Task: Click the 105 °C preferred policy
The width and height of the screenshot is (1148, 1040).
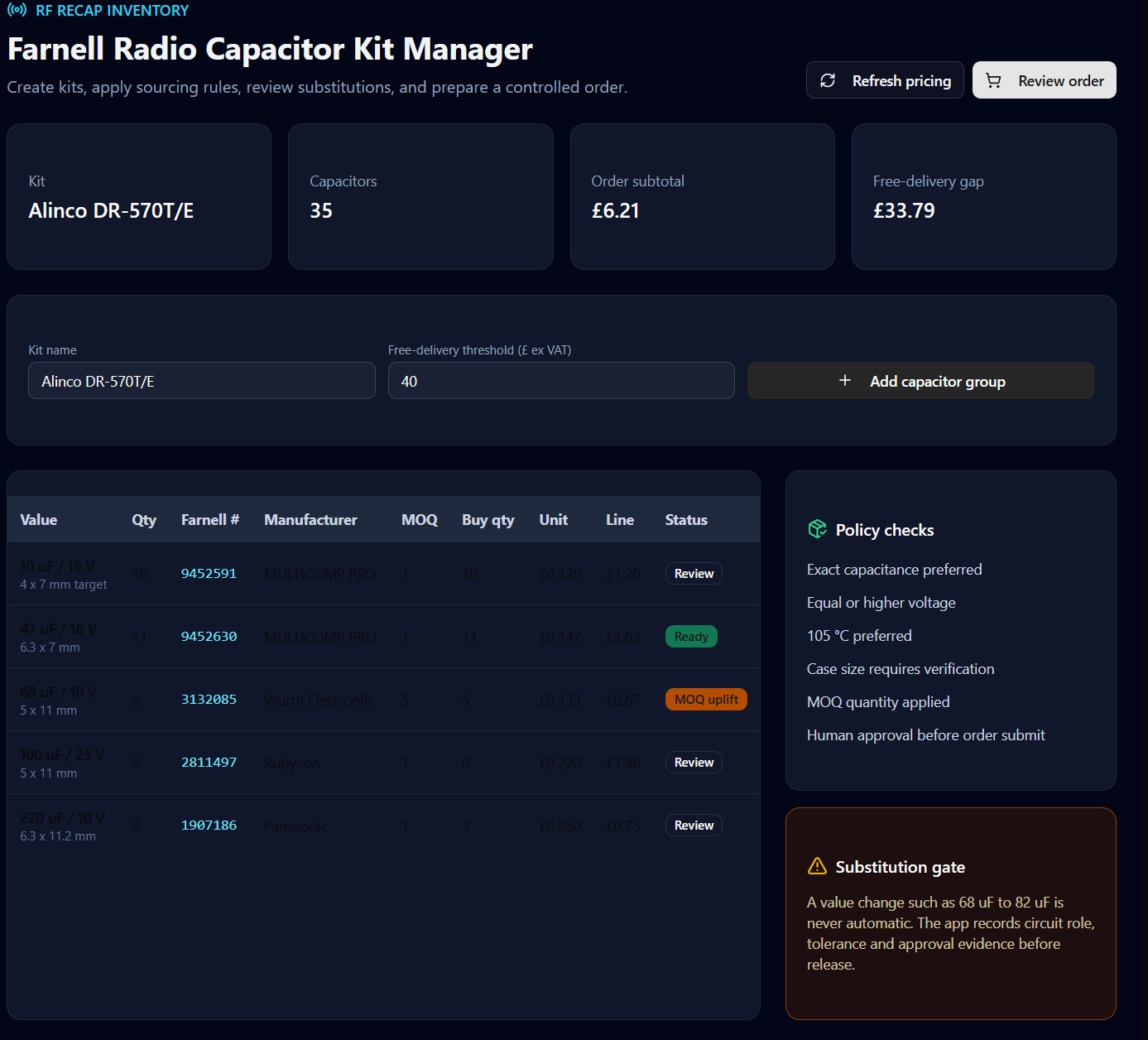Action: pyautogui.click(x=859, y=635)
